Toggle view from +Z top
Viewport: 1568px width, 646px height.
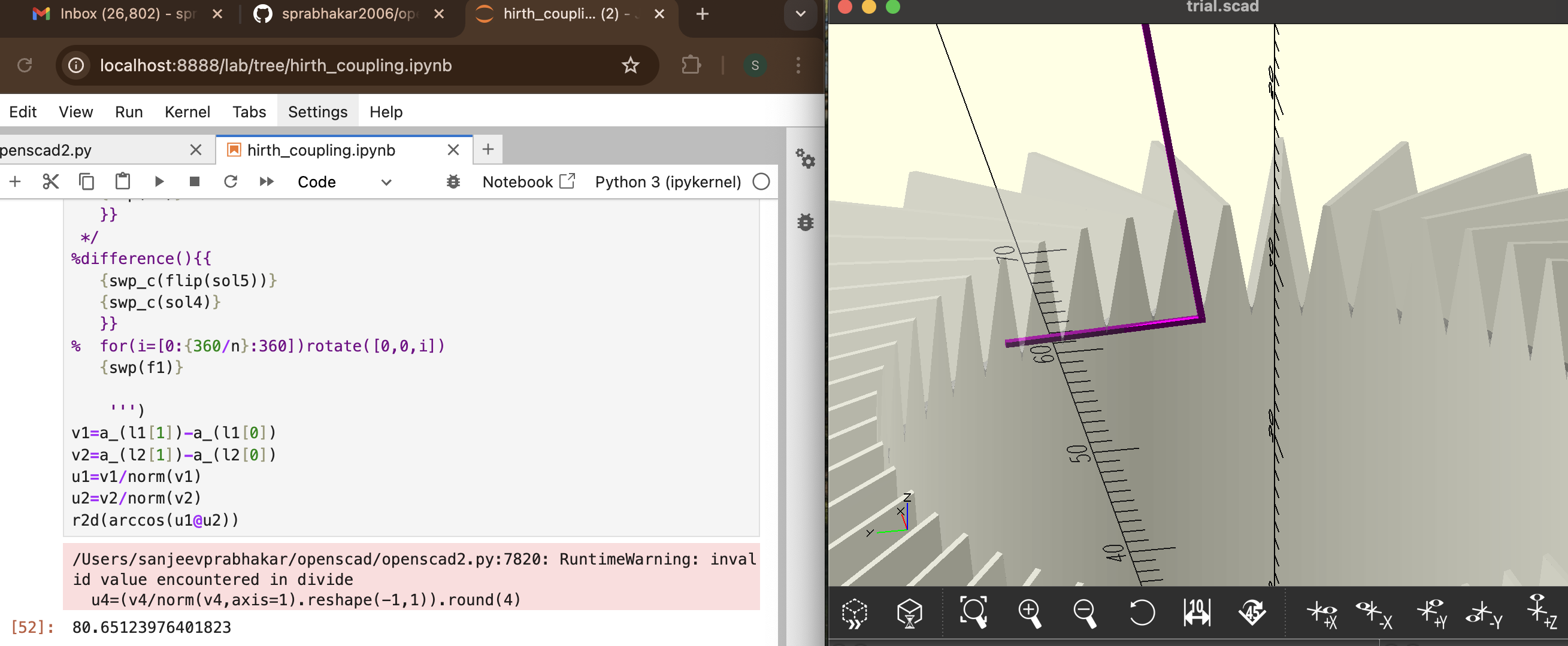coord(1542,612)
